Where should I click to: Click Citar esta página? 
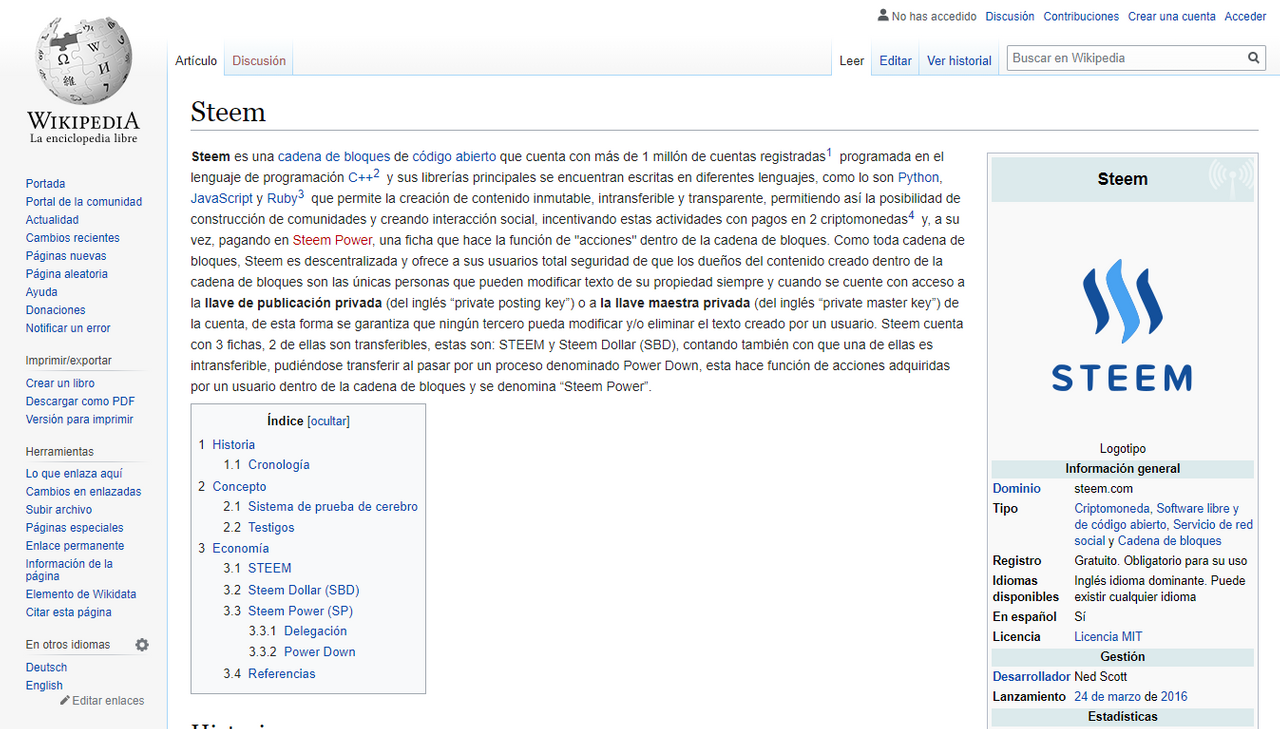(69, 612)
